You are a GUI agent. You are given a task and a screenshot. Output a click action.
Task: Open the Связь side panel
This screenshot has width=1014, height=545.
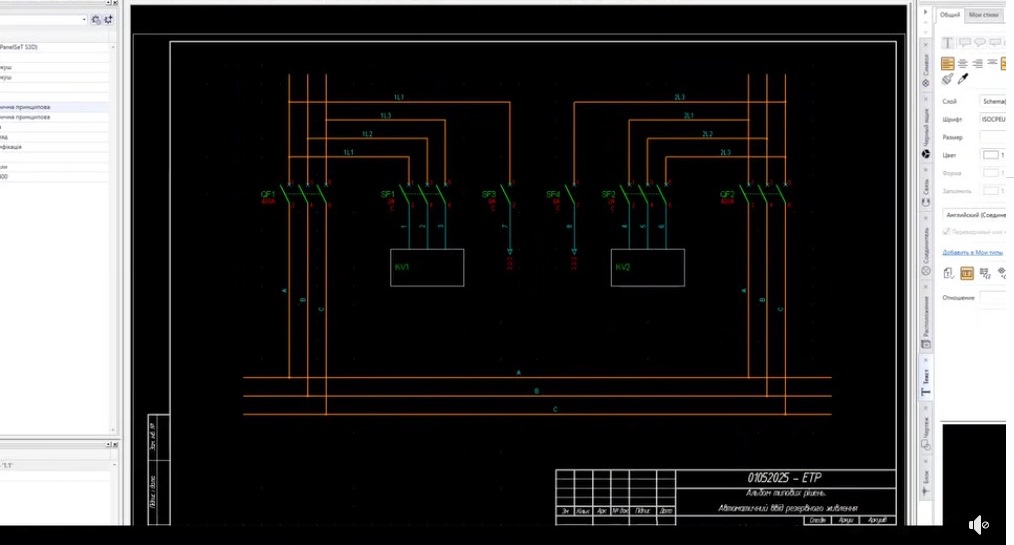click(926, 192)
